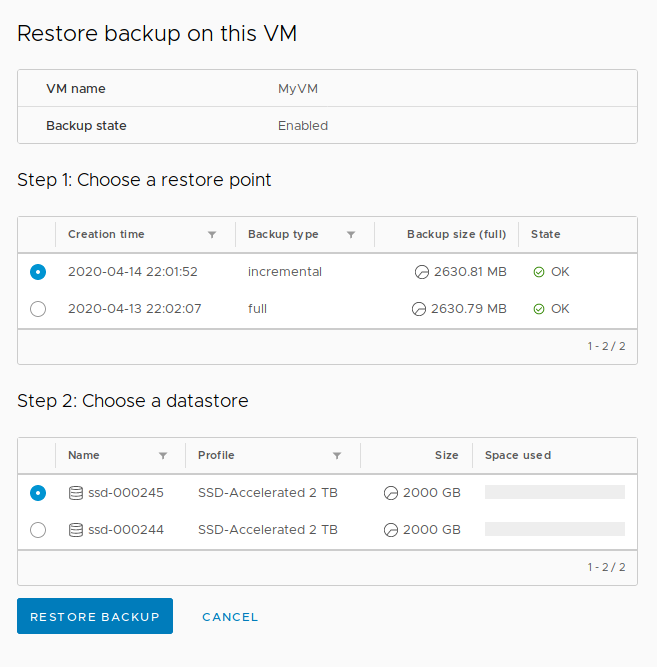The width and height of the screenshot is (657, 667).
Task: Open the Profile column filter
Action: (337, 456)
